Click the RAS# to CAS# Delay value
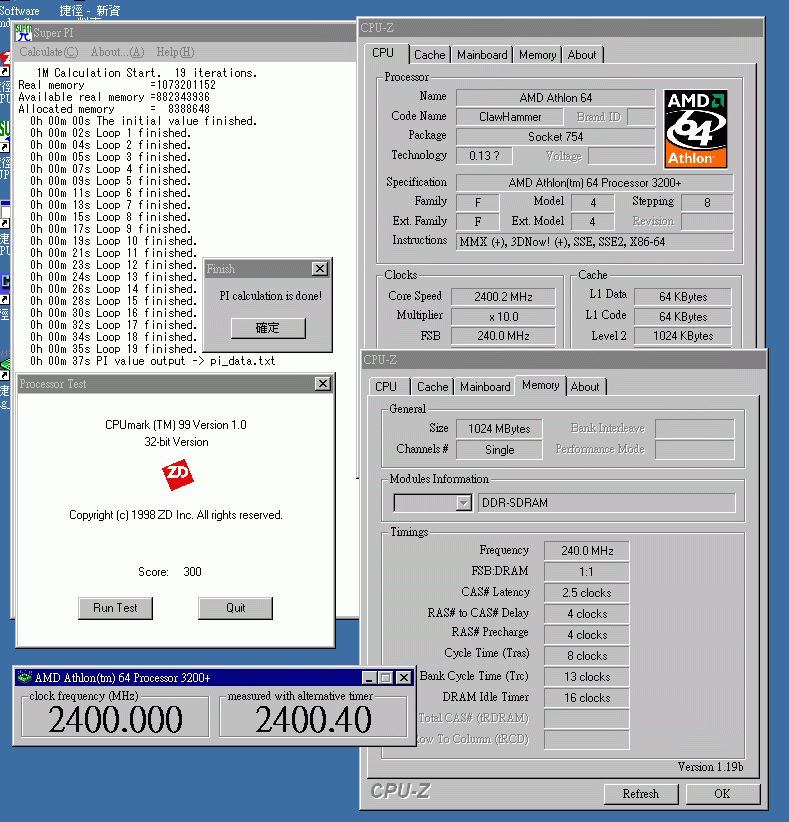 click(587, 614)
